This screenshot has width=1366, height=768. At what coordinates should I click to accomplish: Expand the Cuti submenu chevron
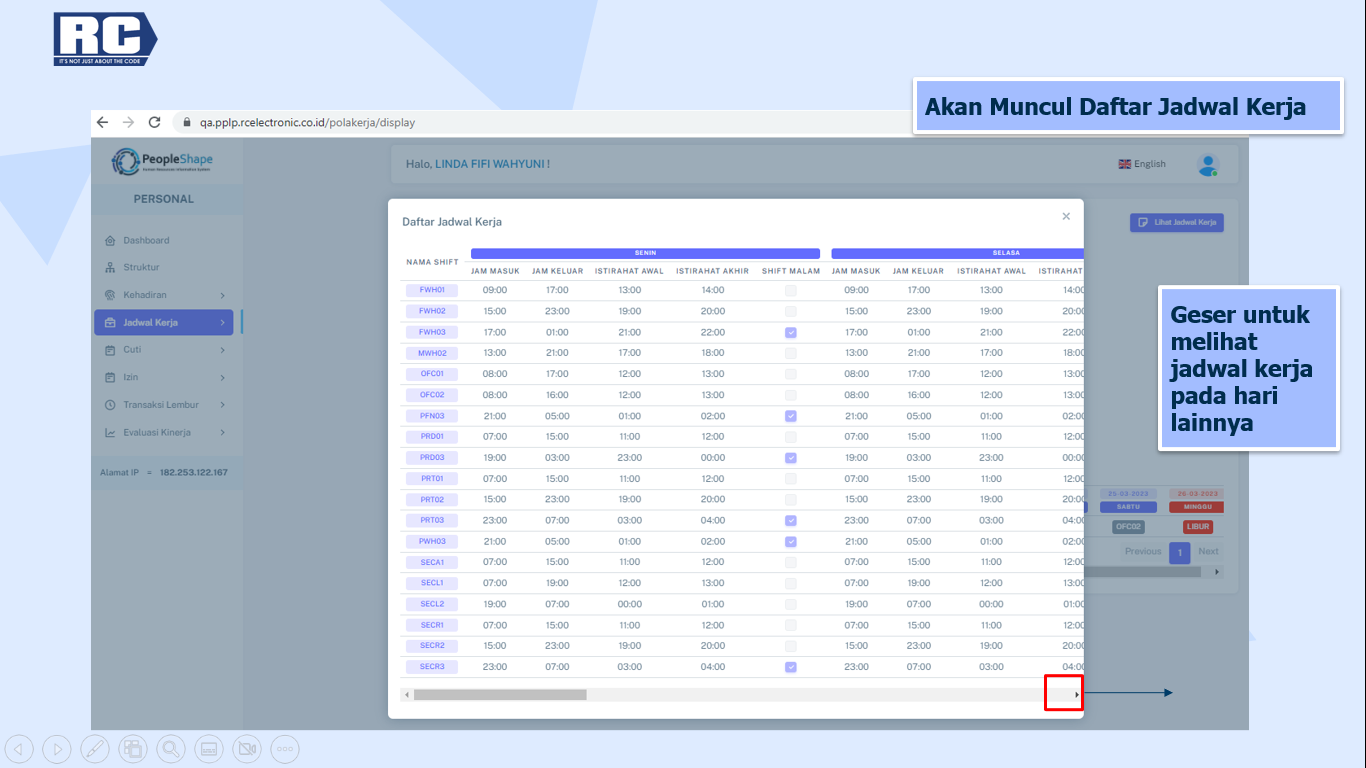(222, 350)
